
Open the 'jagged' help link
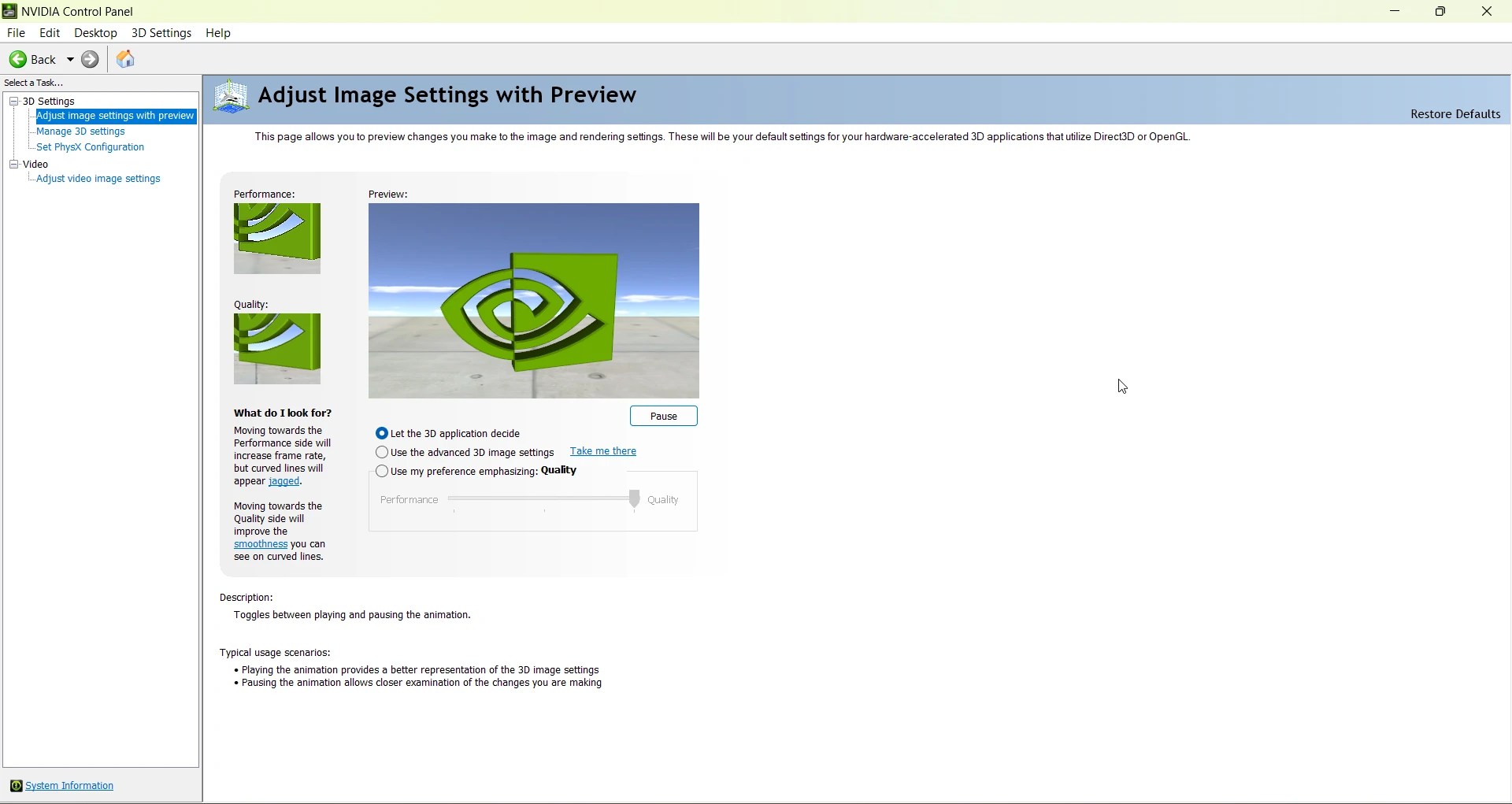(x=284, y=482)
